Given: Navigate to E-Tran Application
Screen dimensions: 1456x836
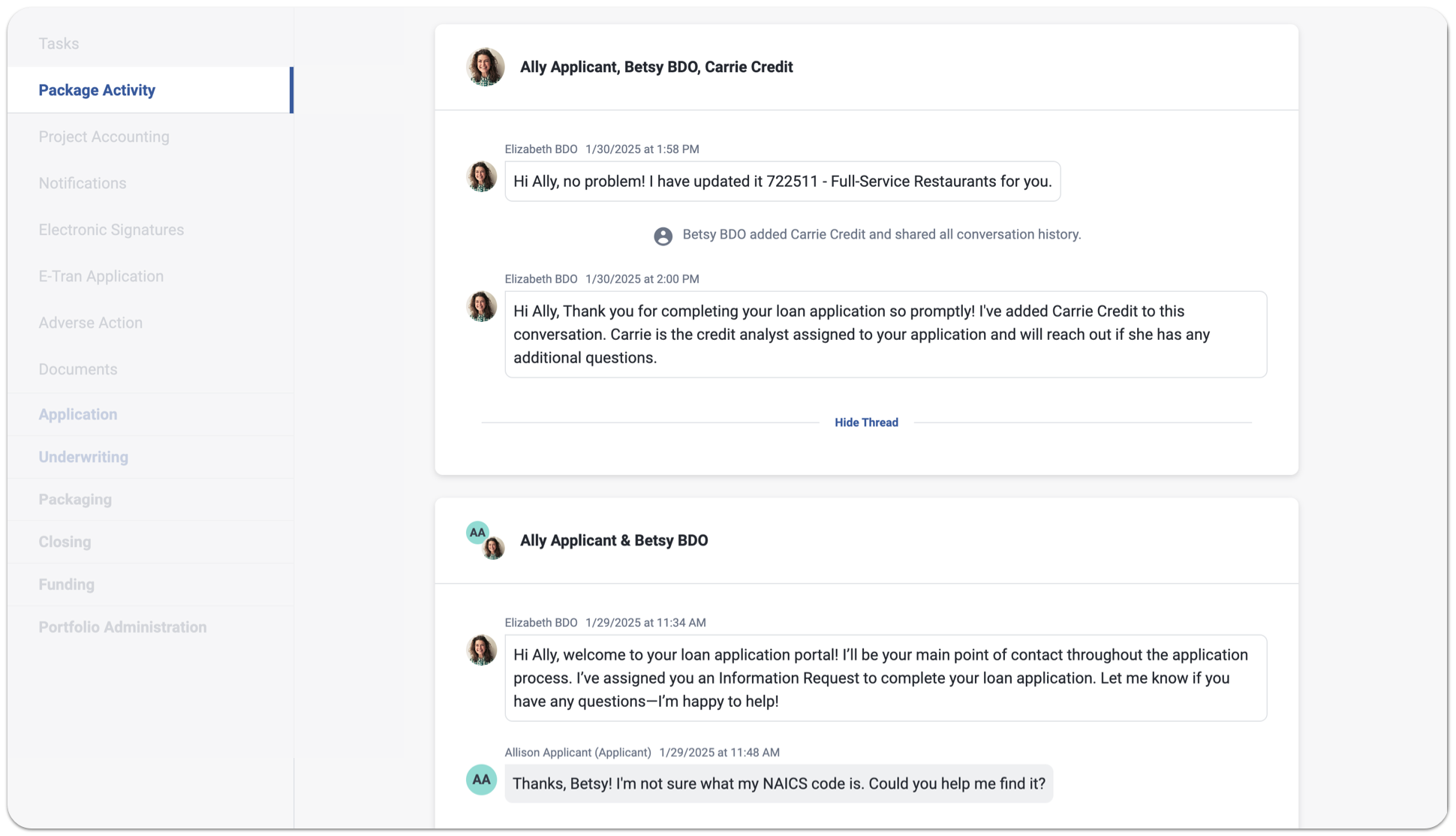Looking at the screenshot, I should pyautogui.click(x=101, y=276).
